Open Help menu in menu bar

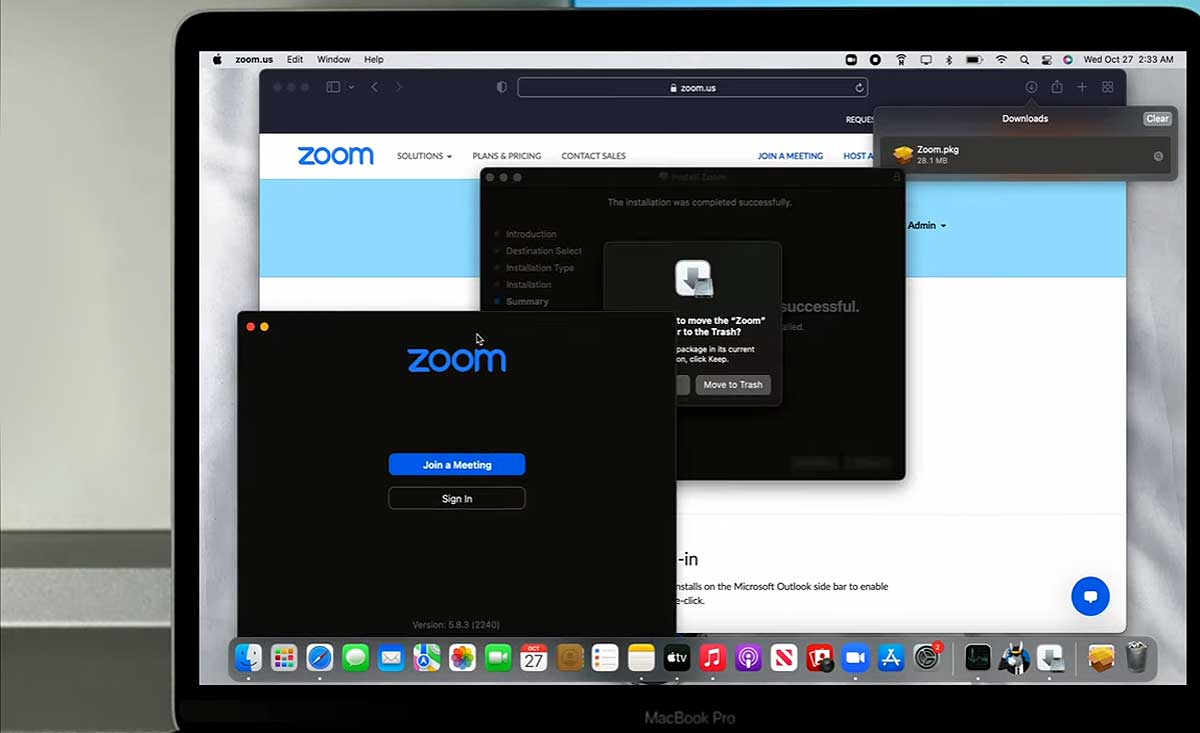pos(373,59)
